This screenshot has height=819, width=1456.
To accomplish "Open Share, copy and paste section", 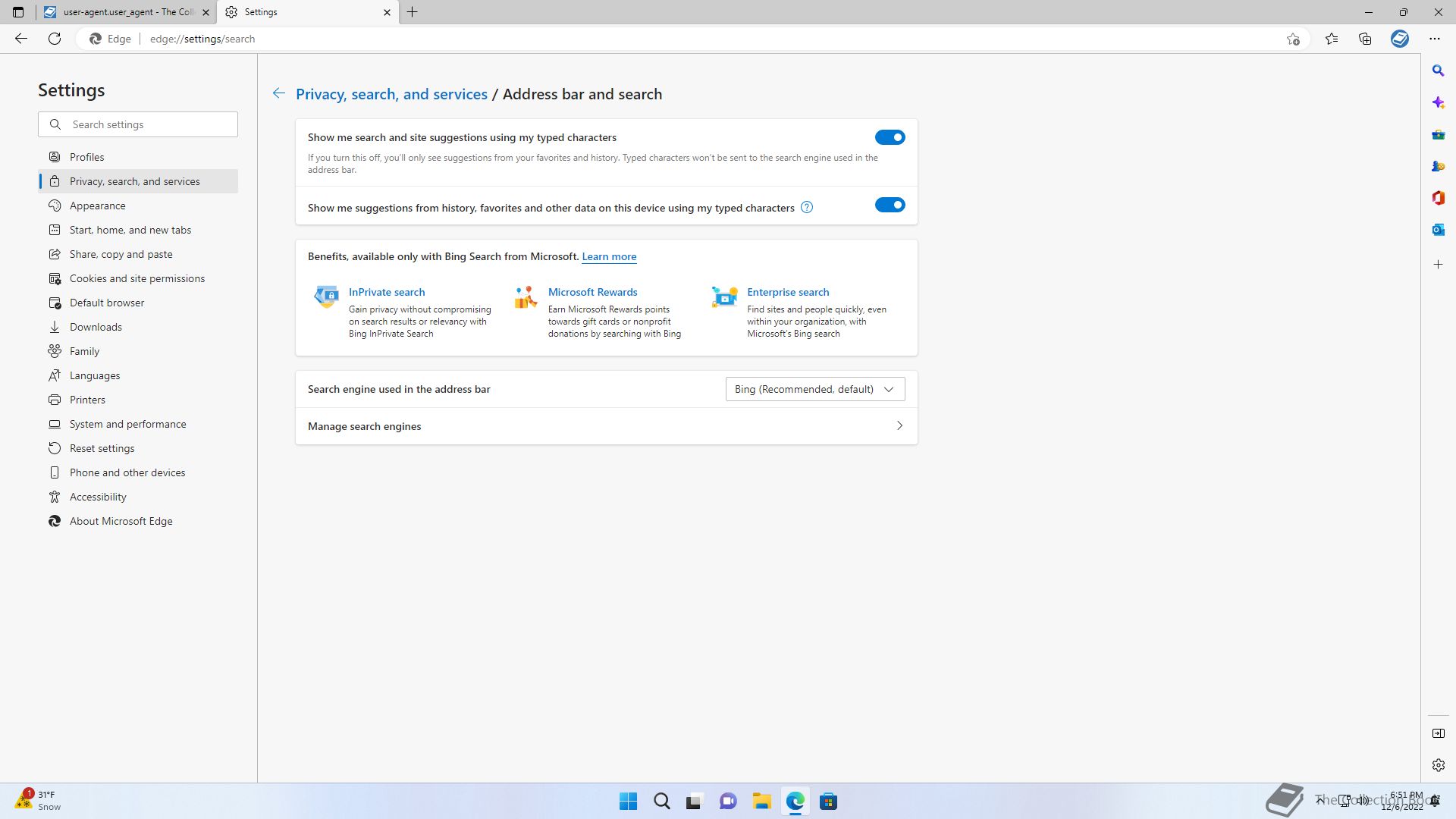I will pos(138,254).
